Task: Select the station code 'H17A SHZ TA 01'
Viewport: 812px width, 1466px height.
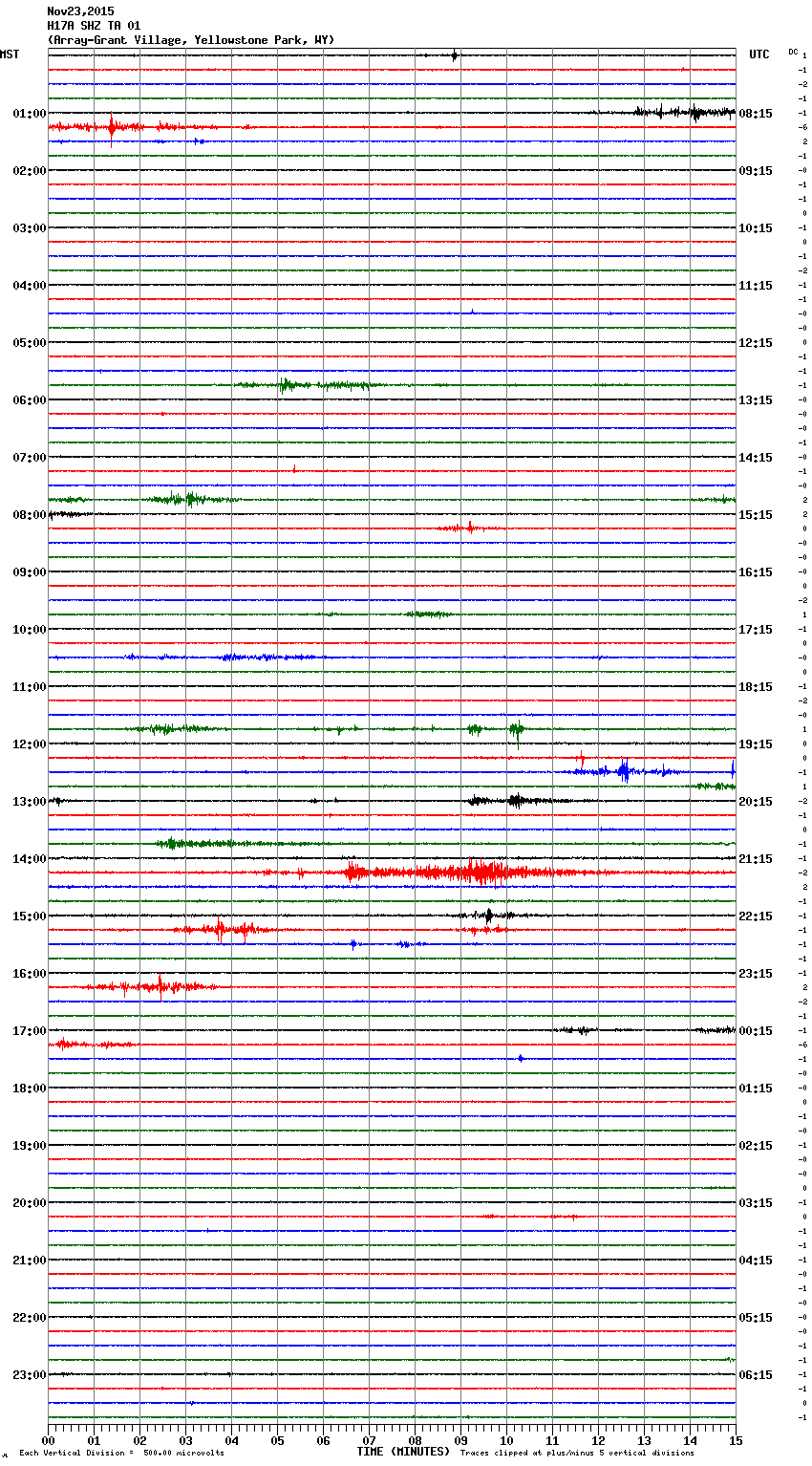Action: [x=94, y=26]
